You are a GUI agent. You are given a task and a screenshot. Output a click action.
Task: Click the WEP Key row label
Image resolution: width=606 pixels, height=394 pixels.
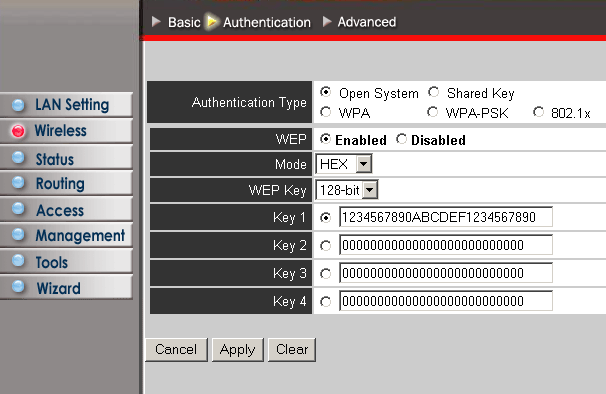tap(277, 190)
